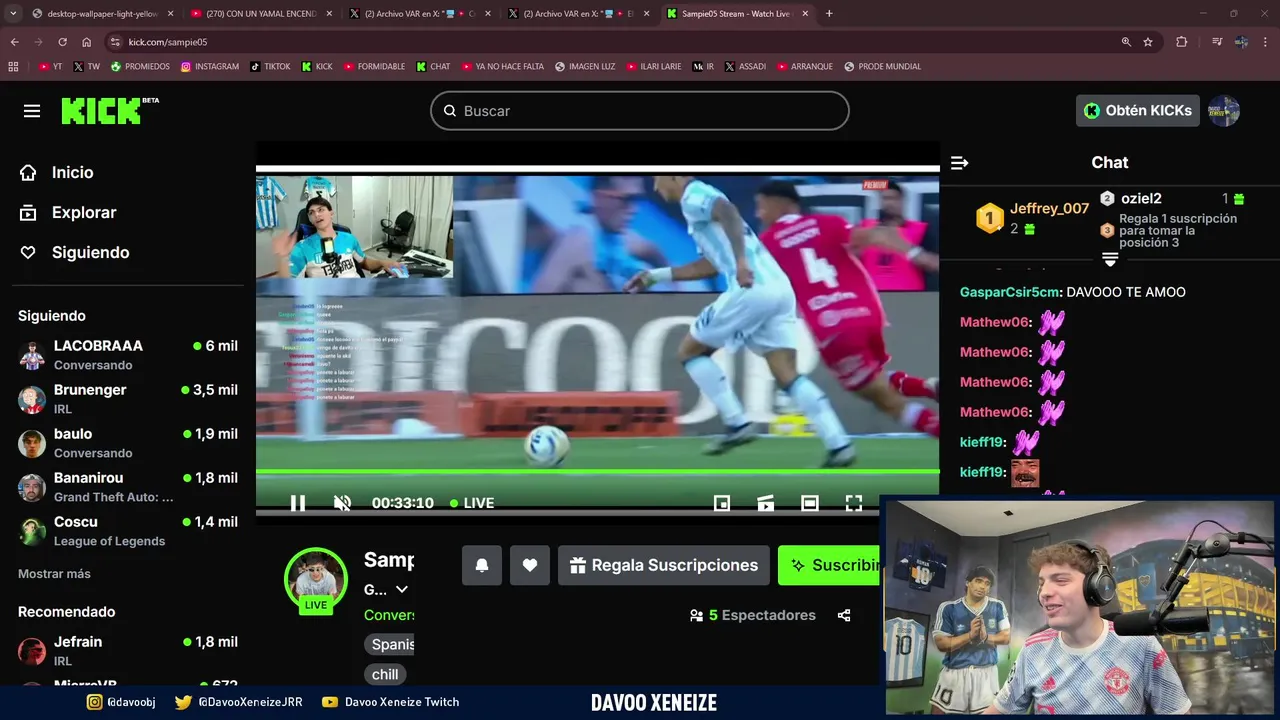Bookmark this page with the star

pos(1148,42)
